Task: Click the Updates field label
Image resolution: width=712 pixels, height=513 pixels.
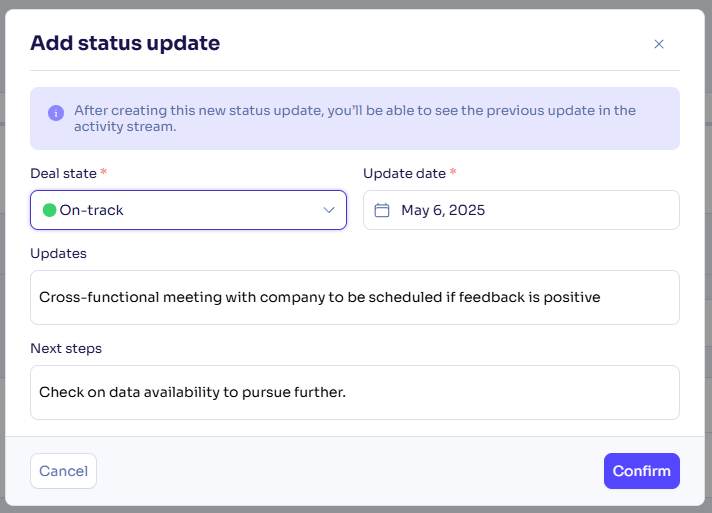Action: [58, 253]
